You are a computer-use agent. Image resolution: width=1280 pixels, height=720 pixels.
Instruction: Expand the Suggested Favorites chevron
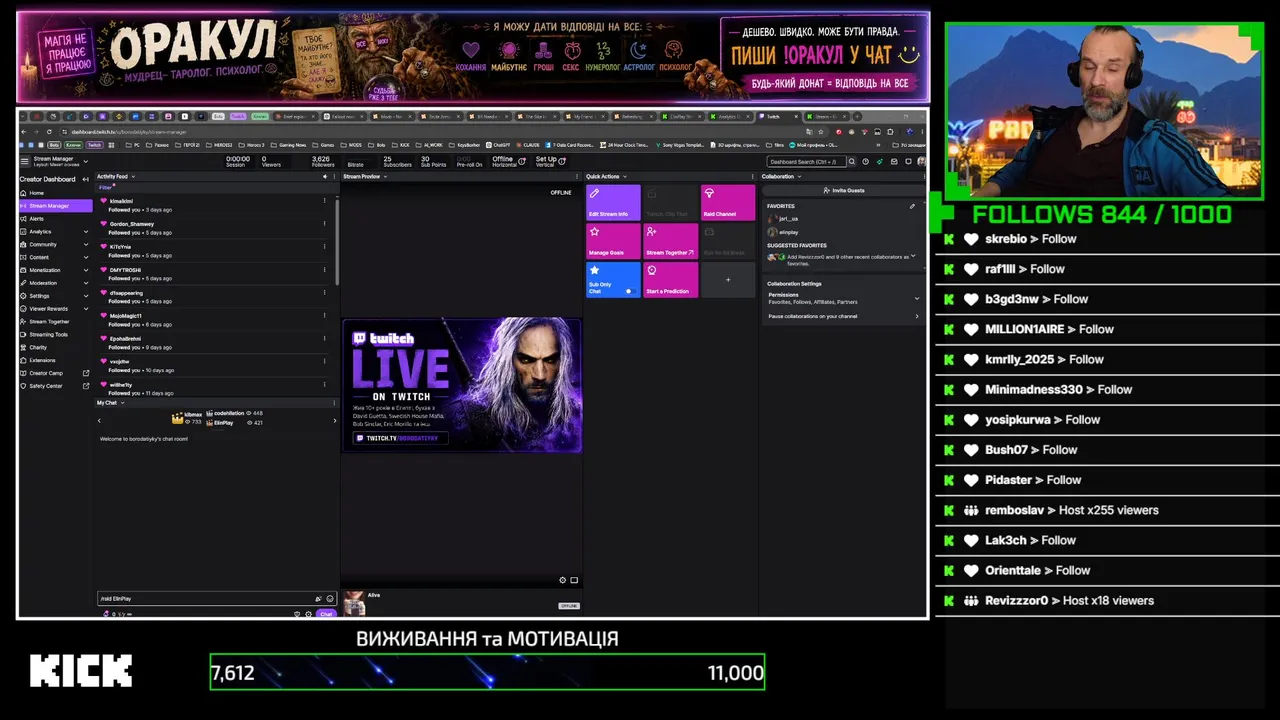pos(912,256)
